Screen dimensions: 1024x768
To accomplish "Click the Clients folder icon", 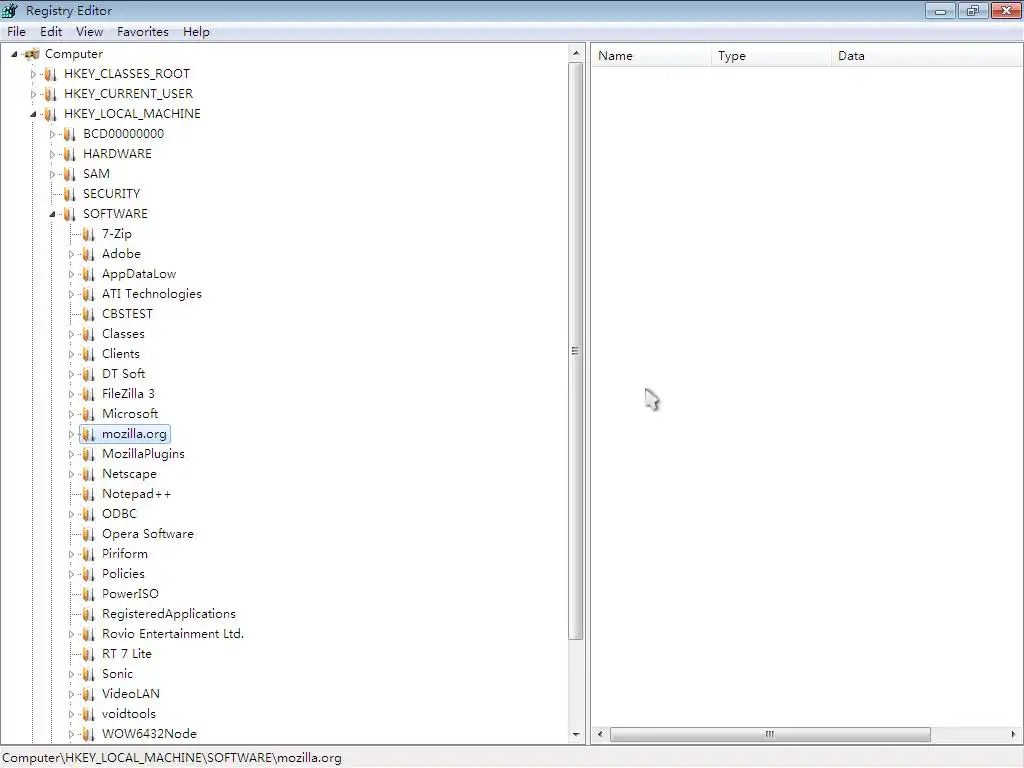I will tap(89, 355).
